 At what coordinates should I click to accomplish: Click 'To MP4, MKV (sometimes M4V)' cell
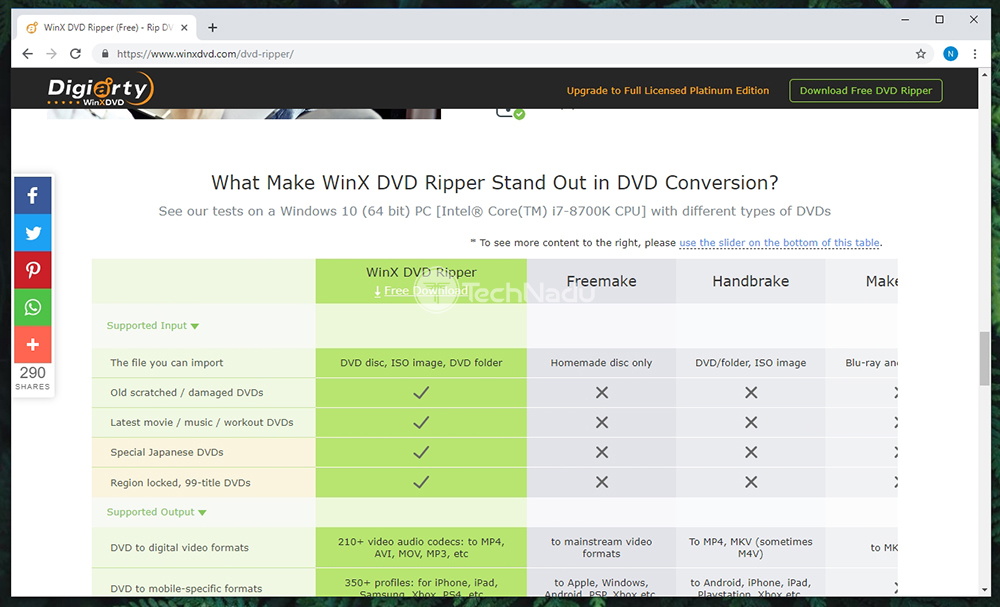pyautogui.click(x=751, y=548)
